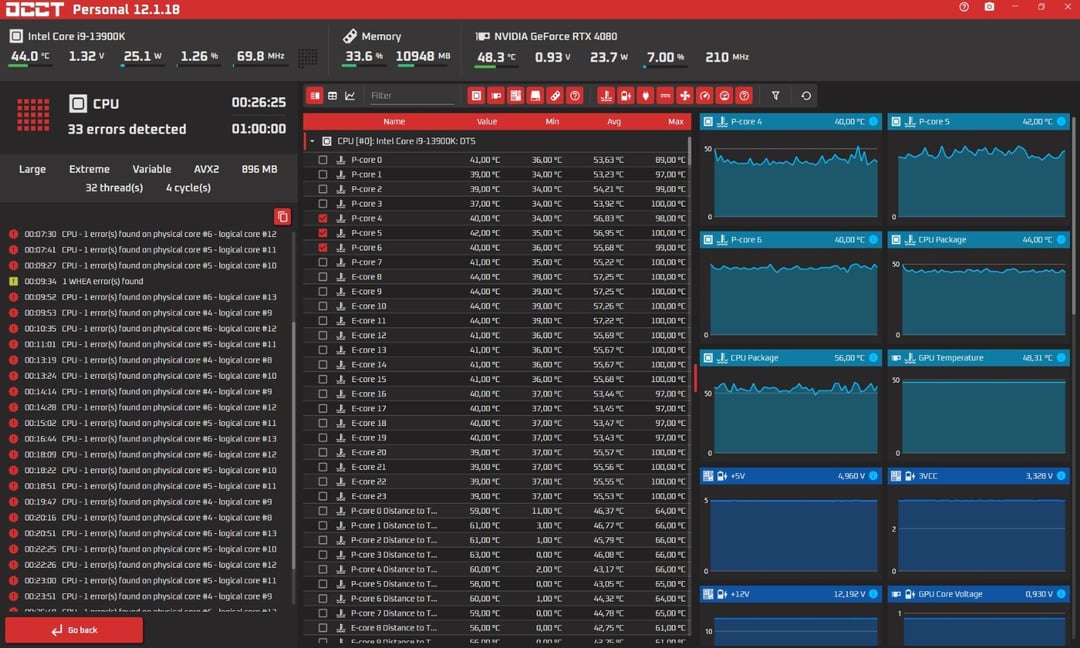The width and height of the screenshot is (1080, 648).
Task: Click the Go back button
Action: [74, 630]
